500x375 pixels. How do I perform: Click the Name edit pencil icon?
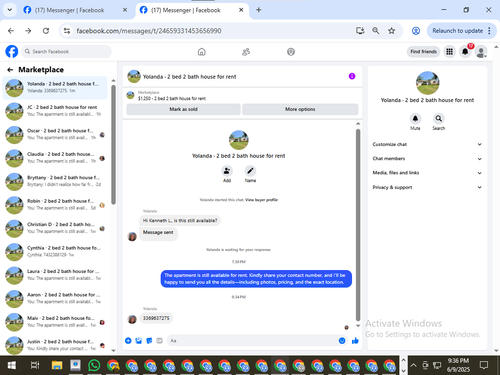click(250, 171)
